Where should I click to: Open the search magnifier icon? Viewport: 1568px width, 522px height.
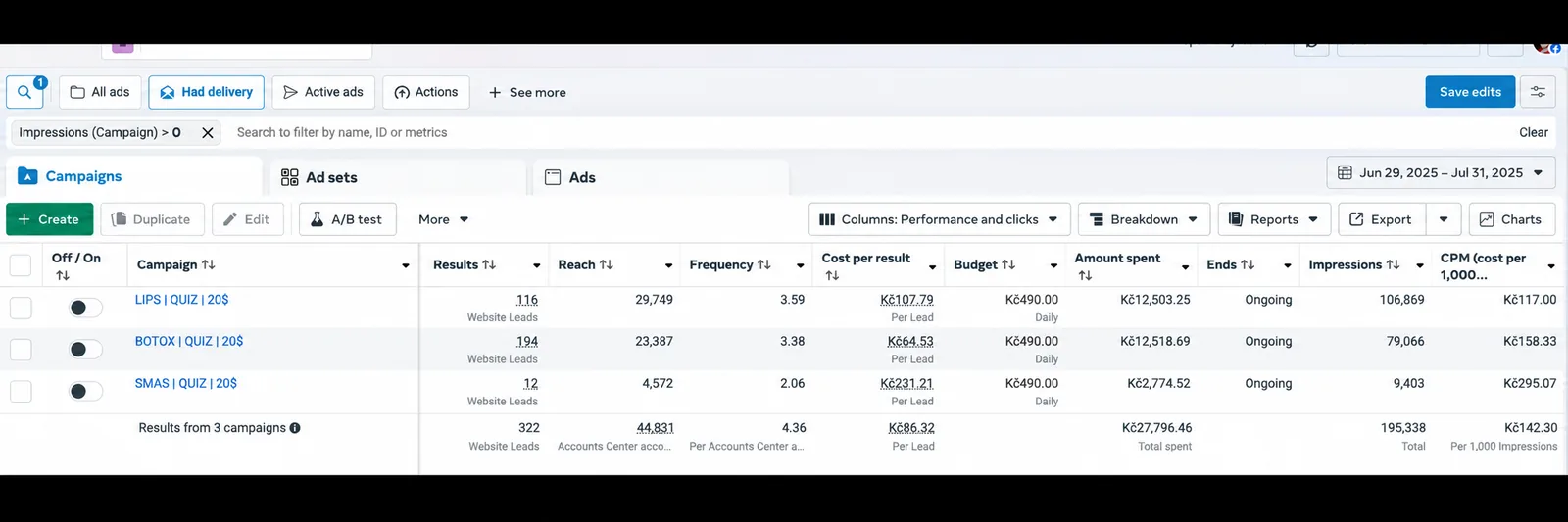24,92
